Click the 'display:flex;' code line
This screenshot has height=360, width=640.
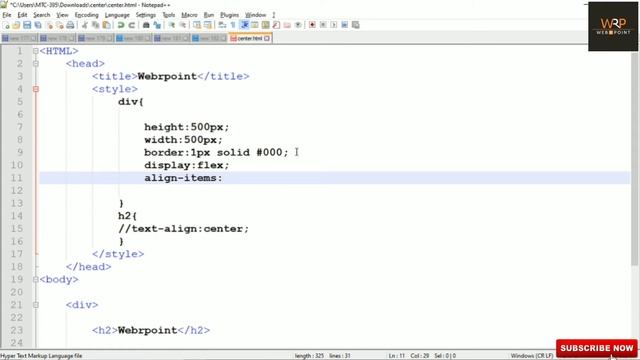click(x=187, y=165)
